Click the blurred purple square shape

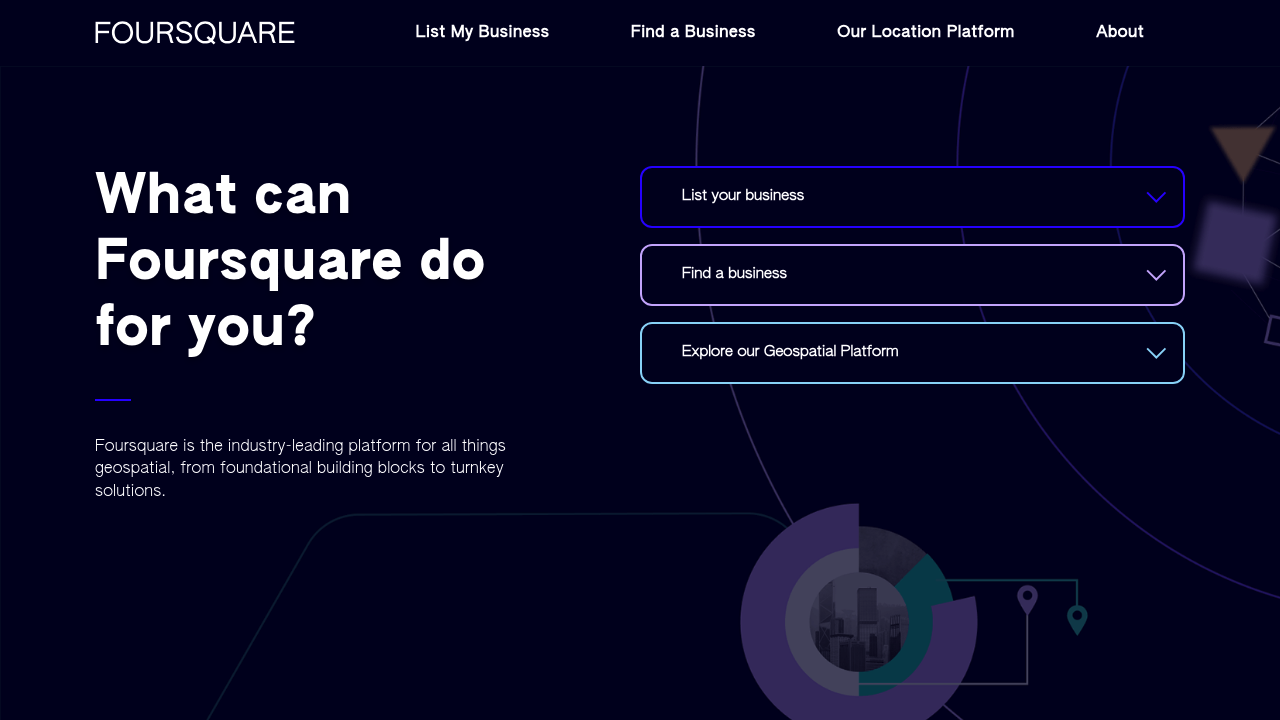point(1234,241)
